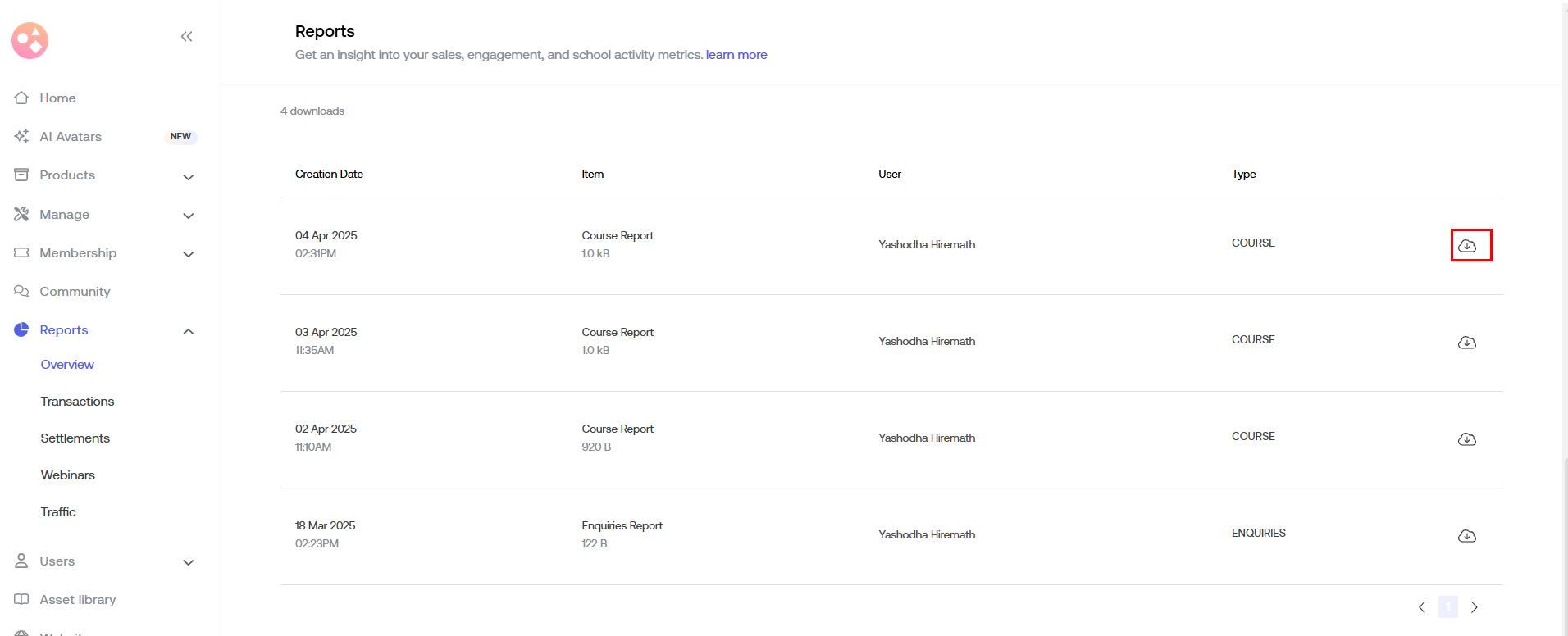
Task: Click the app logo in sidebar
Action: tap(30, 40)
